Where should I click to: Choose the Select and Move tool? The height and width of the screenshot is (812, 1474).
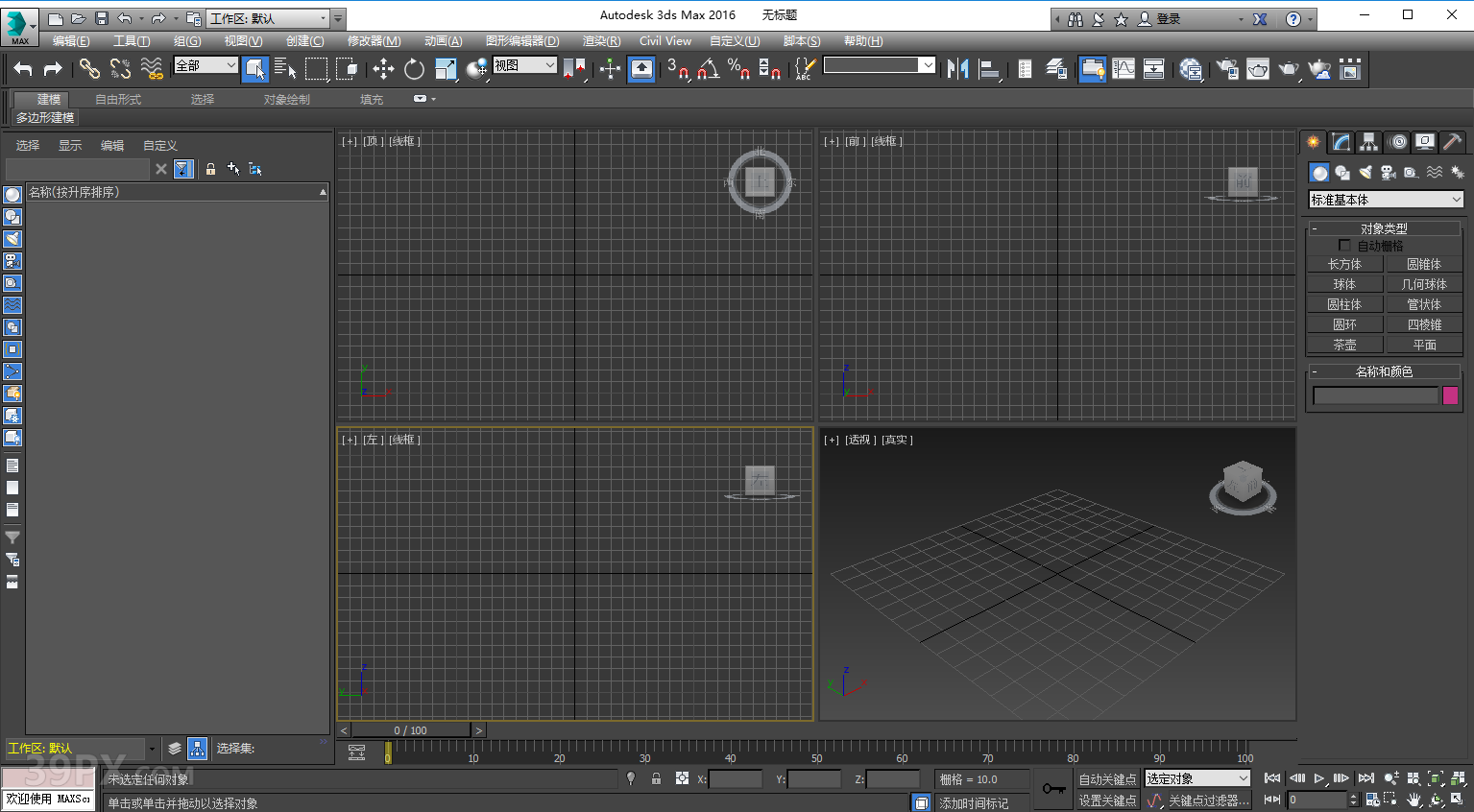pos(383,68)
